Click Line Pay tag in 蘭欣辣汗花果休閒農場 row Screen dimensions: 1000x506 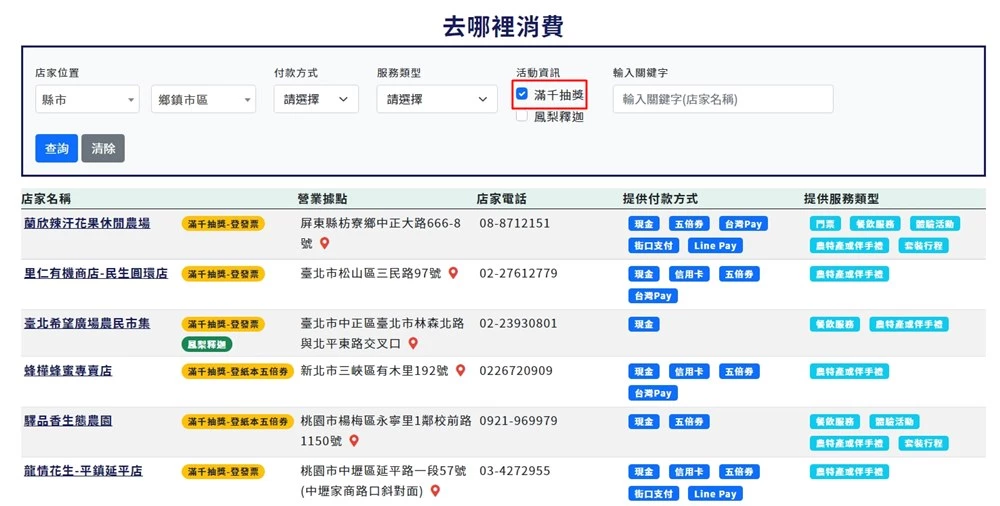click(x=715, y=246)
